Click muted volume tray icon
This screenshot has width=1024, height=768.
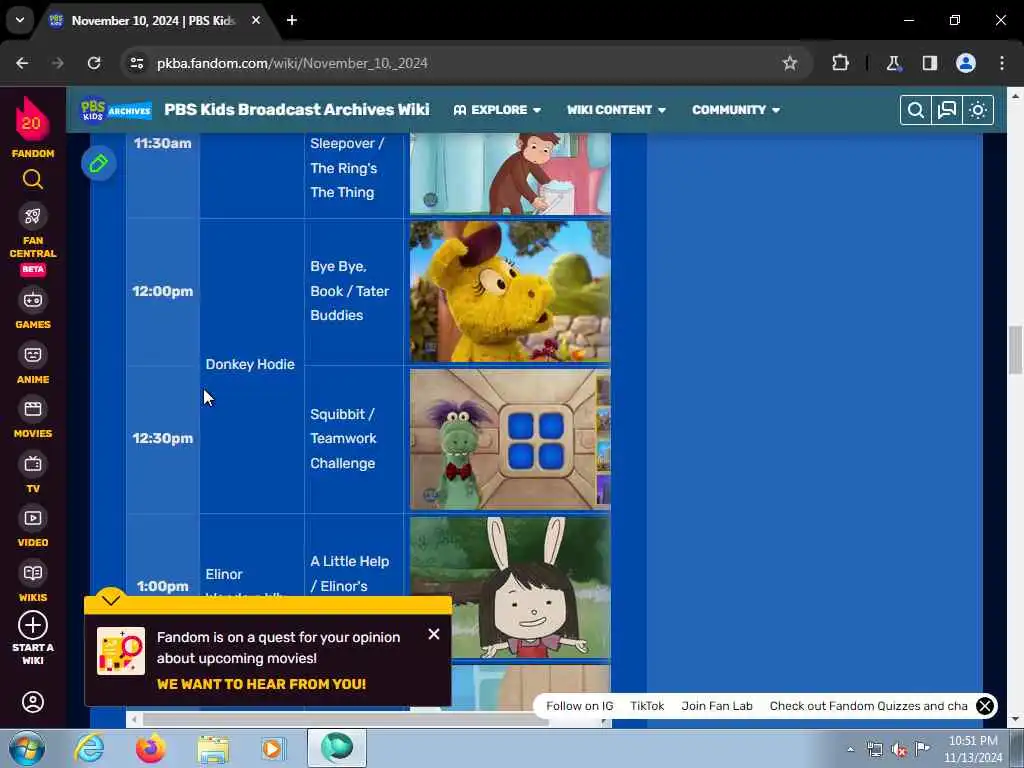[899, 749]
